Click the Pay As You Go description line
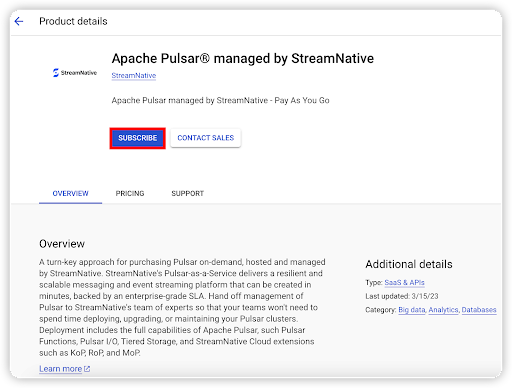The width and height of the screenshot is (512, 388). (220, 100)
